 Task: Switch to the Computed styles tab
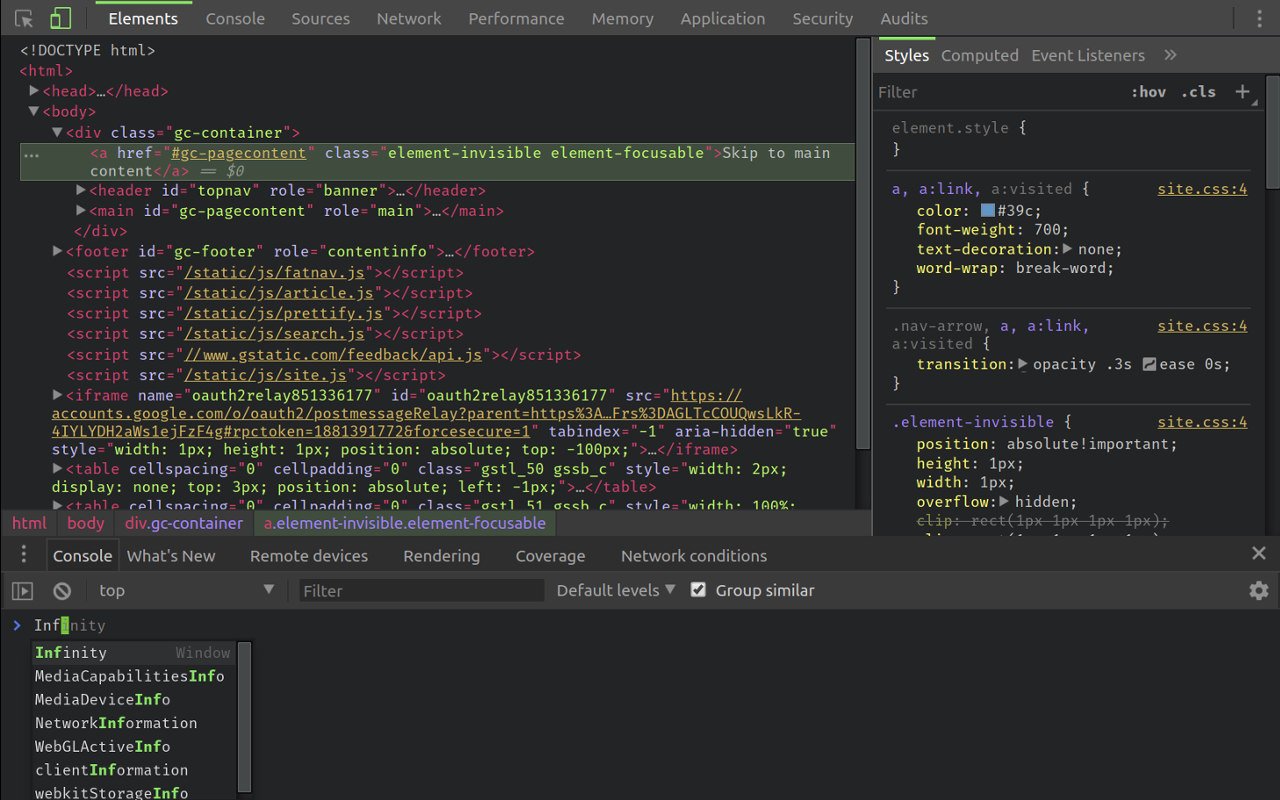click(x=980, y=55)
